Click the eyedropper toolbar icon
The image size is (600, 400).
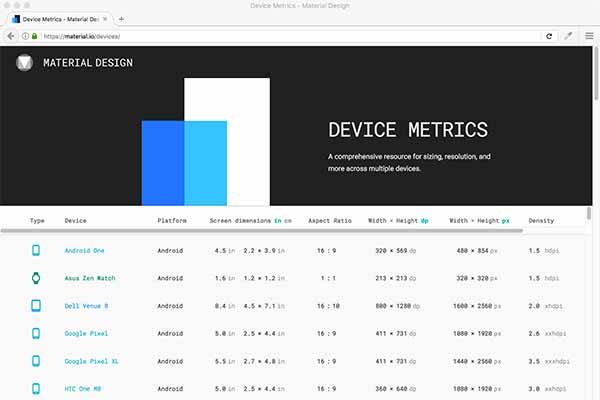(x=568, y=36)
